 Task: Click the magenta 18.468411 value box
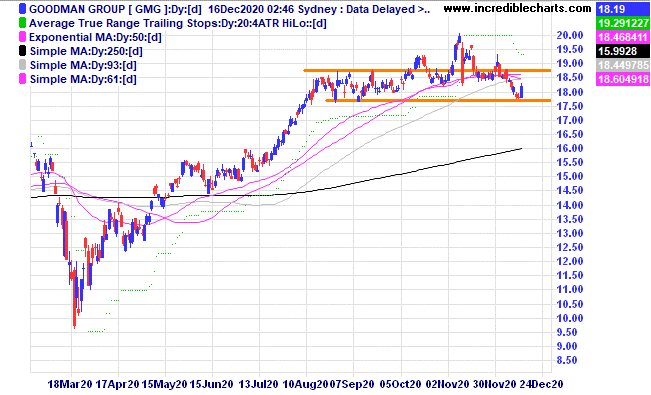622,37
